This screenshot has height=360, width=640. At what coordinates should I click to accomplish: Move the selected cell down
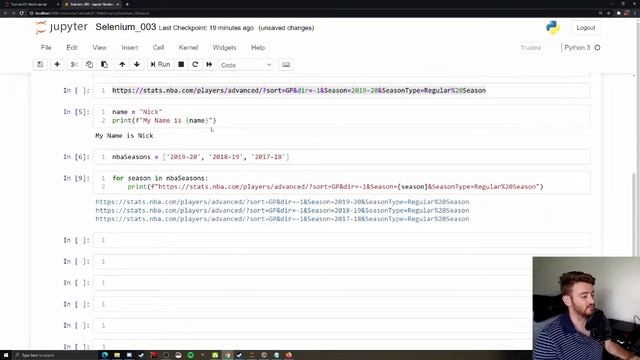click(137, 64)
